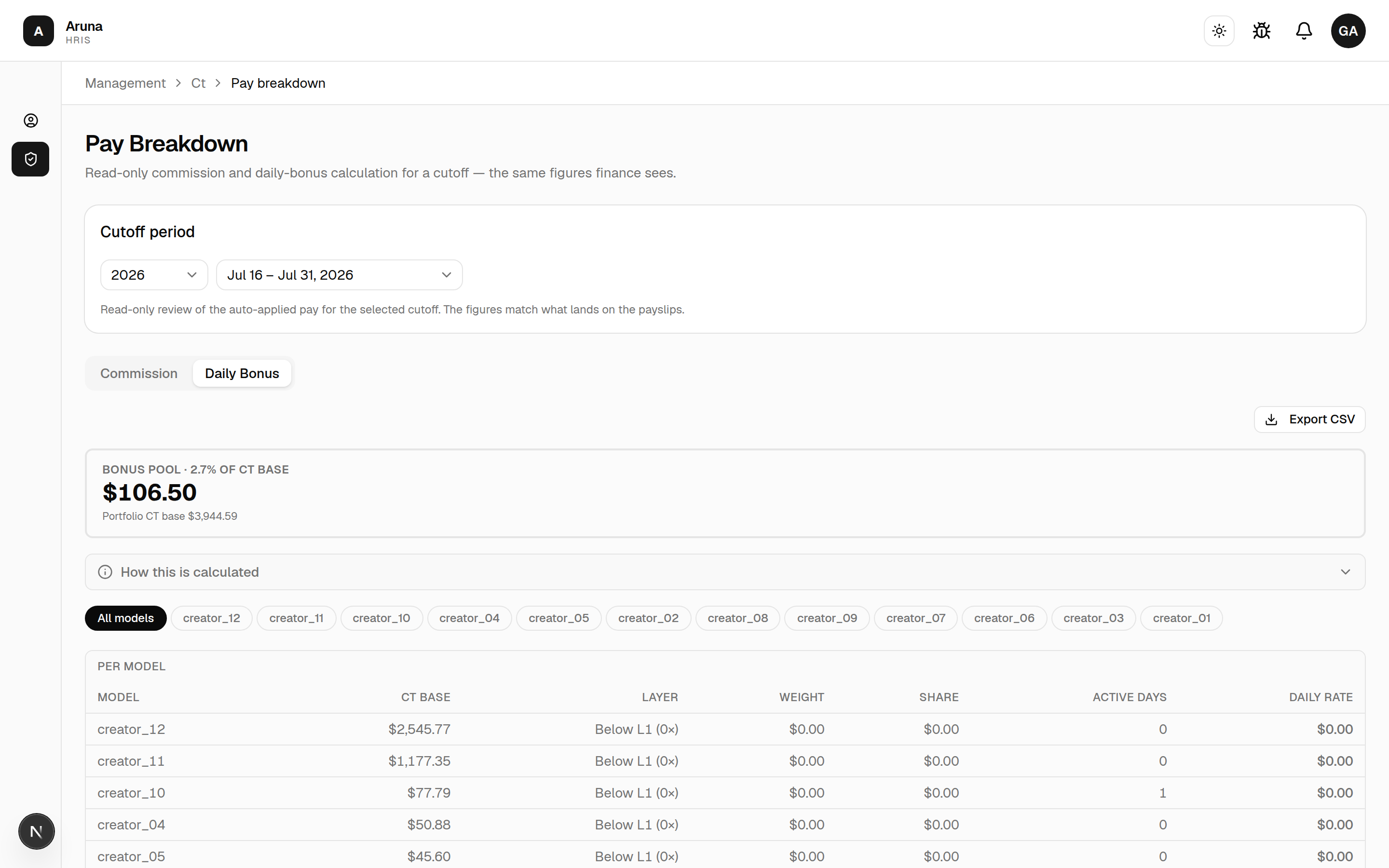Filter by creator_07 chip

tap(915, 618)
